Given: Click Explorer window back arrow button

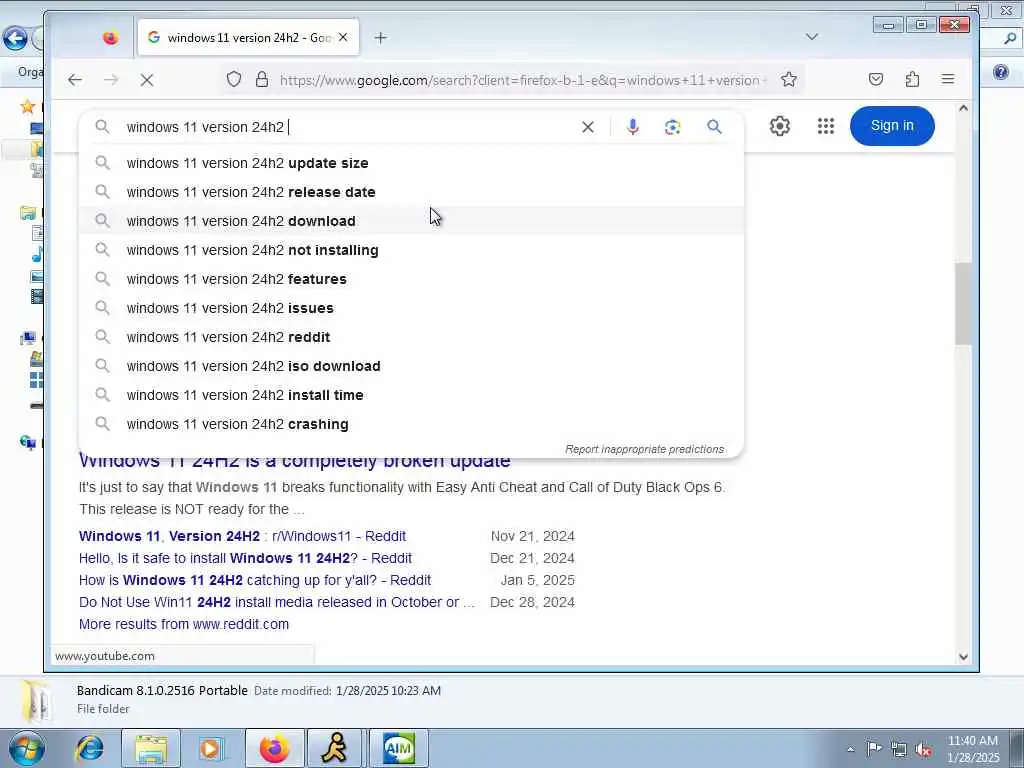Looking at the screenshot, I should [x=15, y=38].
